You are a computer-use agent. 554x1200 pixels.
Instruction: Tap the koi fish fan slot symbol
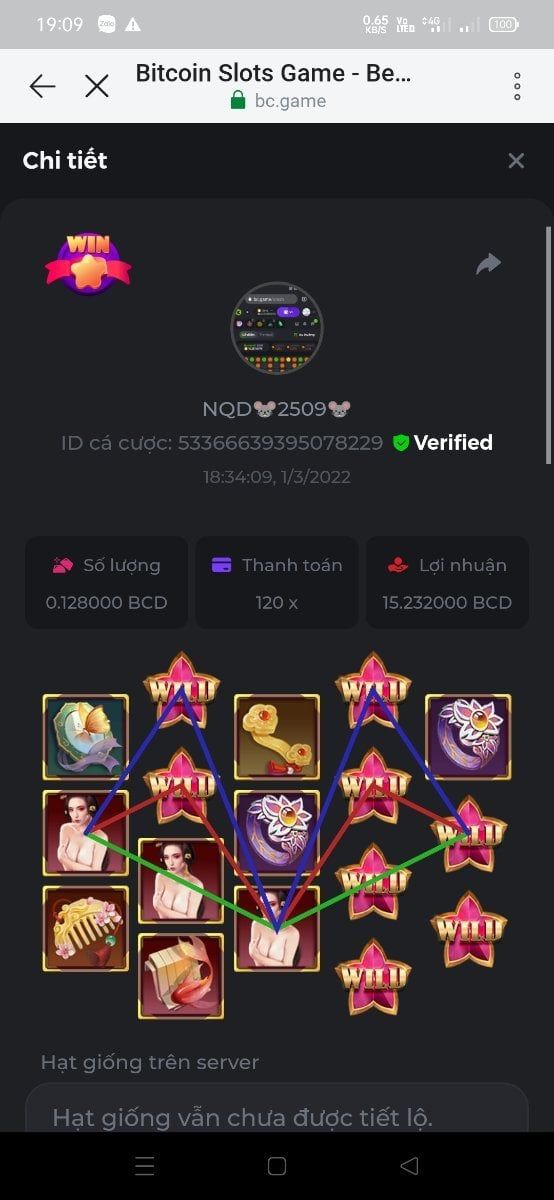click(x=181, y=975)
